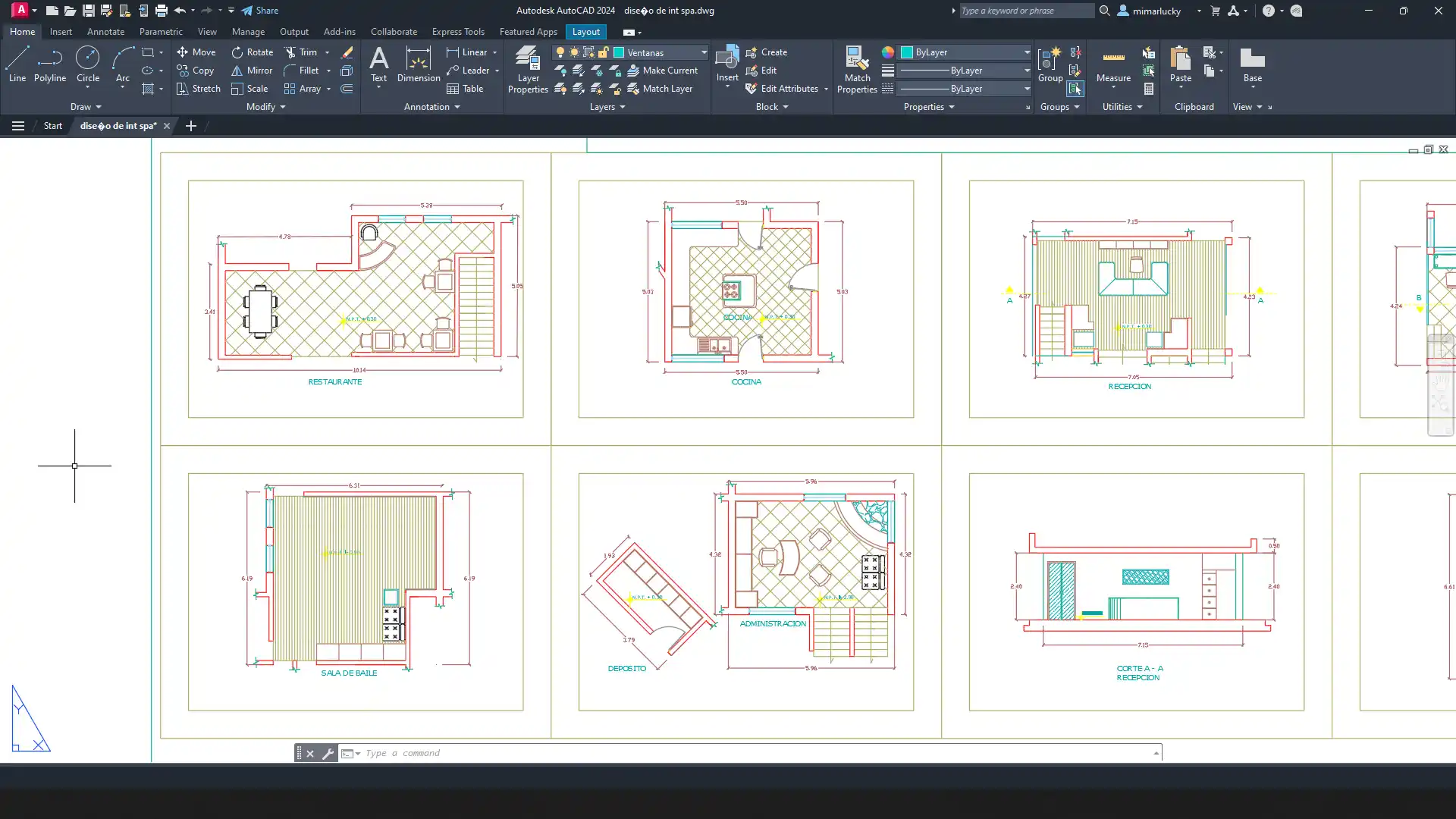
Task: Toggle Ventanas layer on/off lightbulb
Action: [560, 52]
